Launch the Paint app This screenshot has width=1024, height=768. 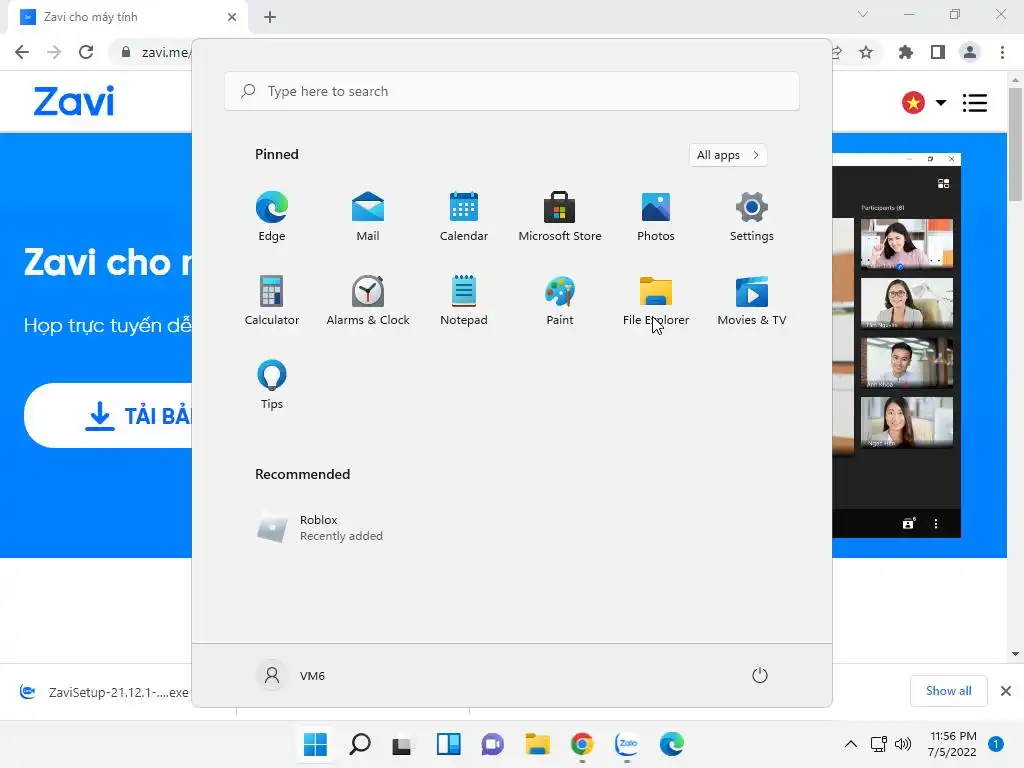click(x=560, y=300)
